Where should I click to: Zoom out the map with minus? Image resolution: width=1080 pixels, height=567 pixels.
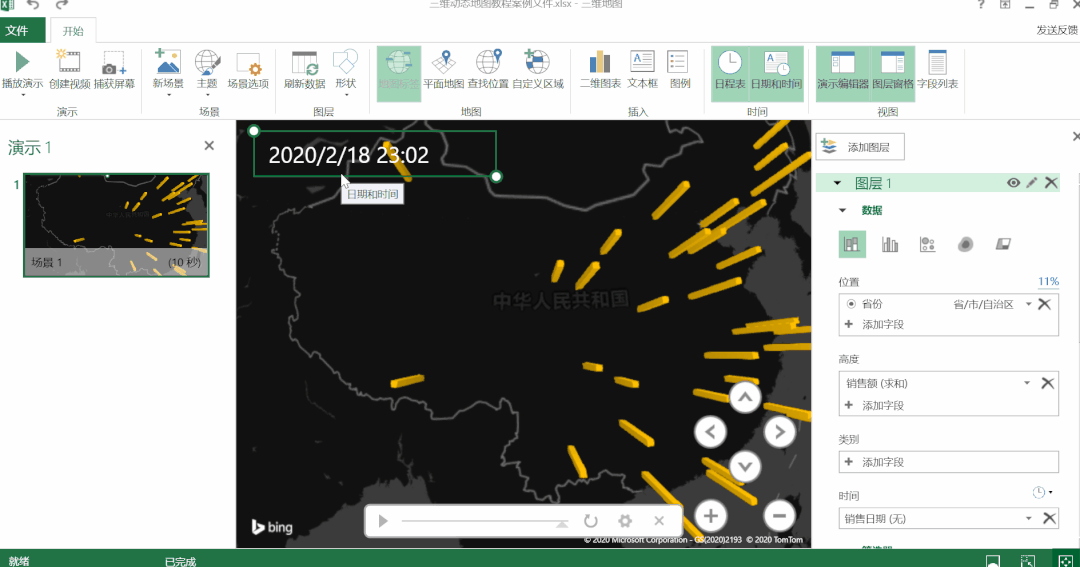(x=780, y=515)
